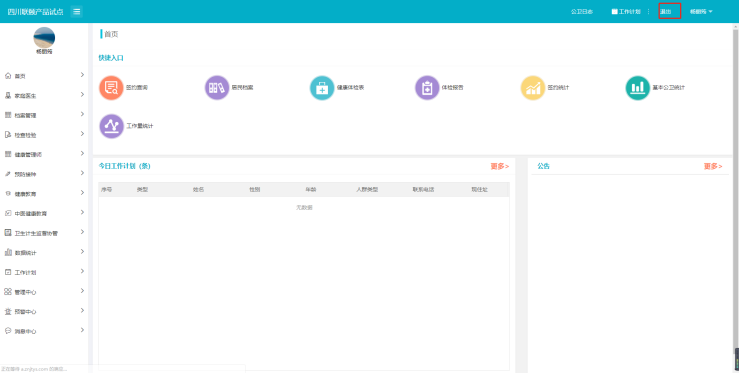Click the 今日工作计划 (条) heading
740x374 pixels.
click(125, 166)
